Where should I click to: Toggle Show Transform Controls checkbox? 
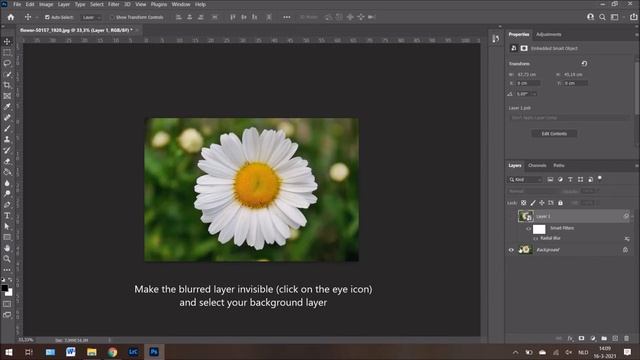(x=112, y=17)
